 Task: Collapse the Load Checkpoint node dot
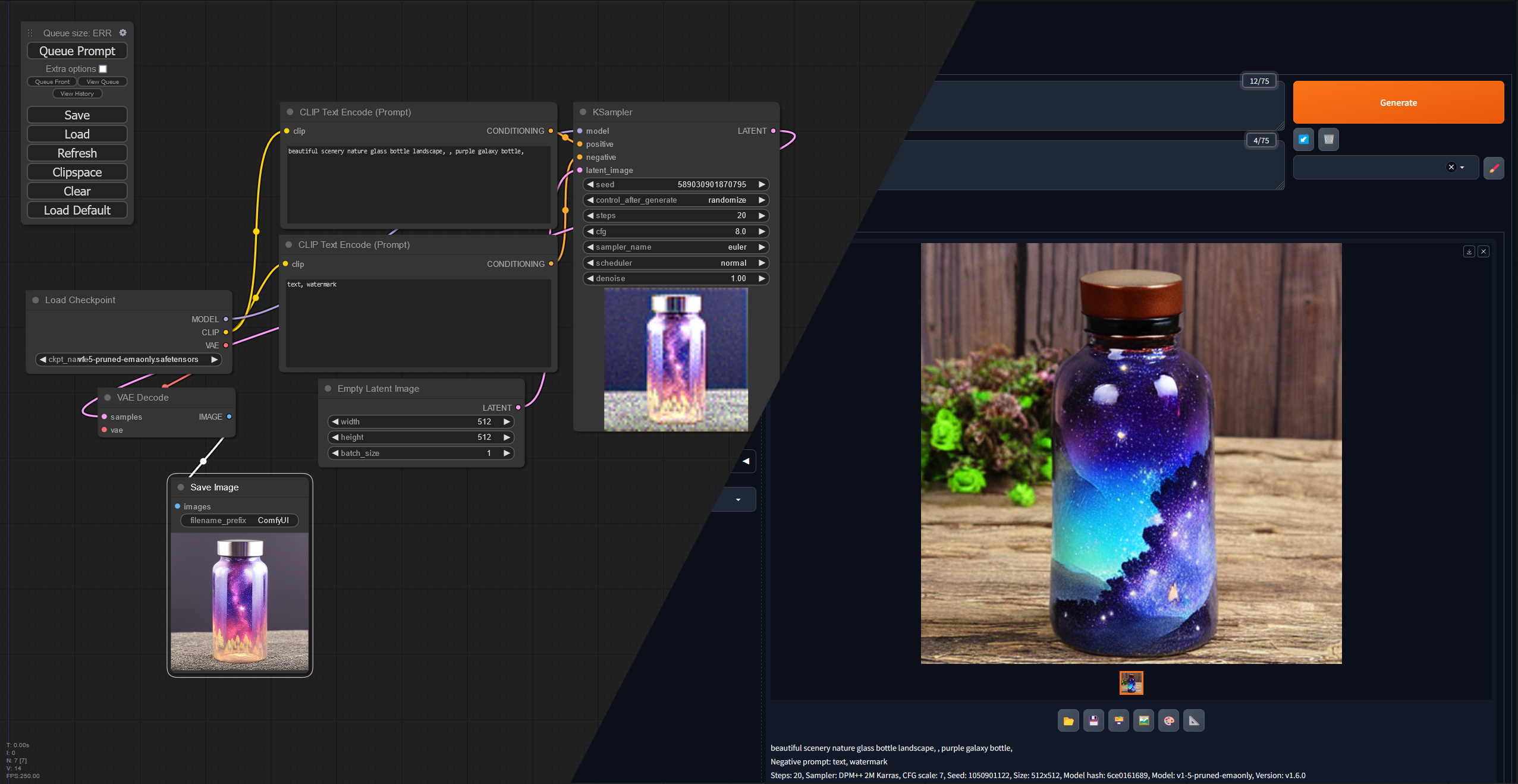tap(36, 300)
